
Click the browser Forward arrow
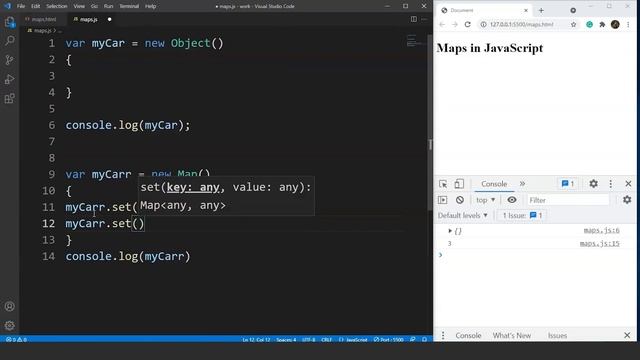click(455, 24)
